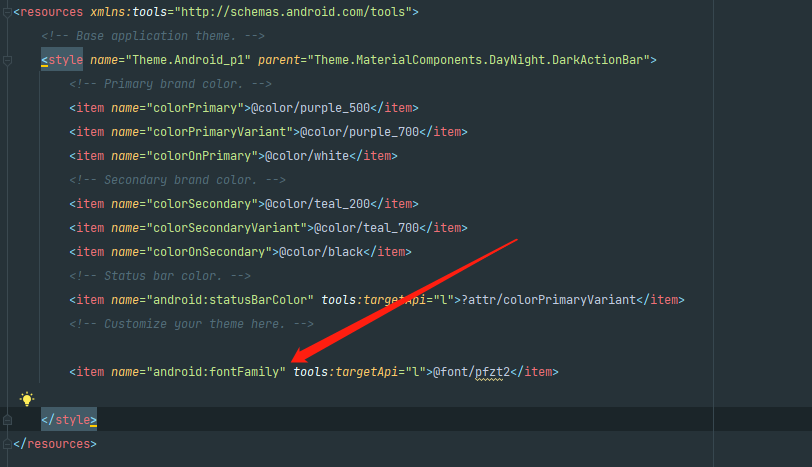Click the Base application theme comment
812x467 pixels.
(x=153, y=36)
